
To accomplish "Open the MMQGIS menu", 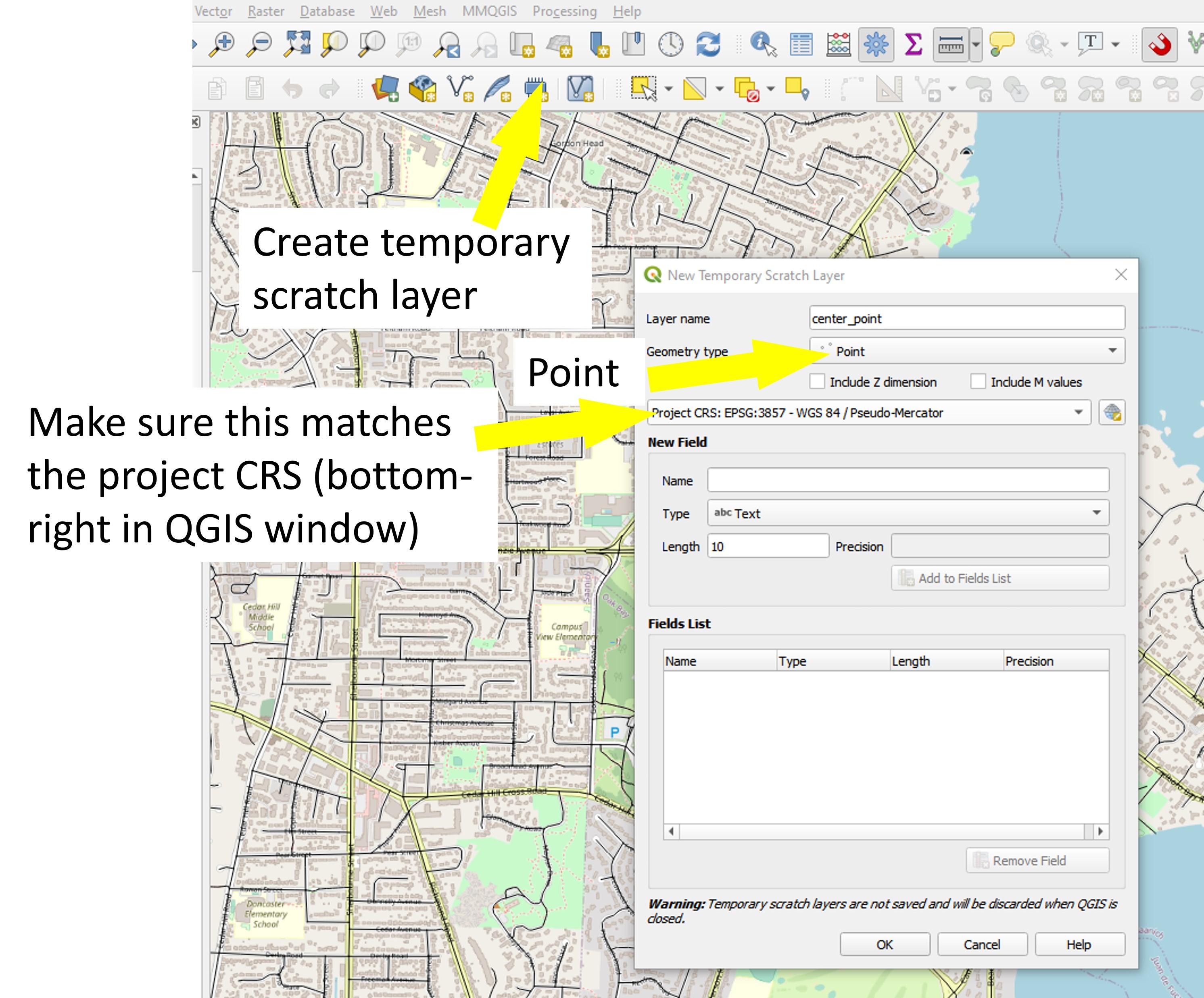I will (x=489, y=11).
